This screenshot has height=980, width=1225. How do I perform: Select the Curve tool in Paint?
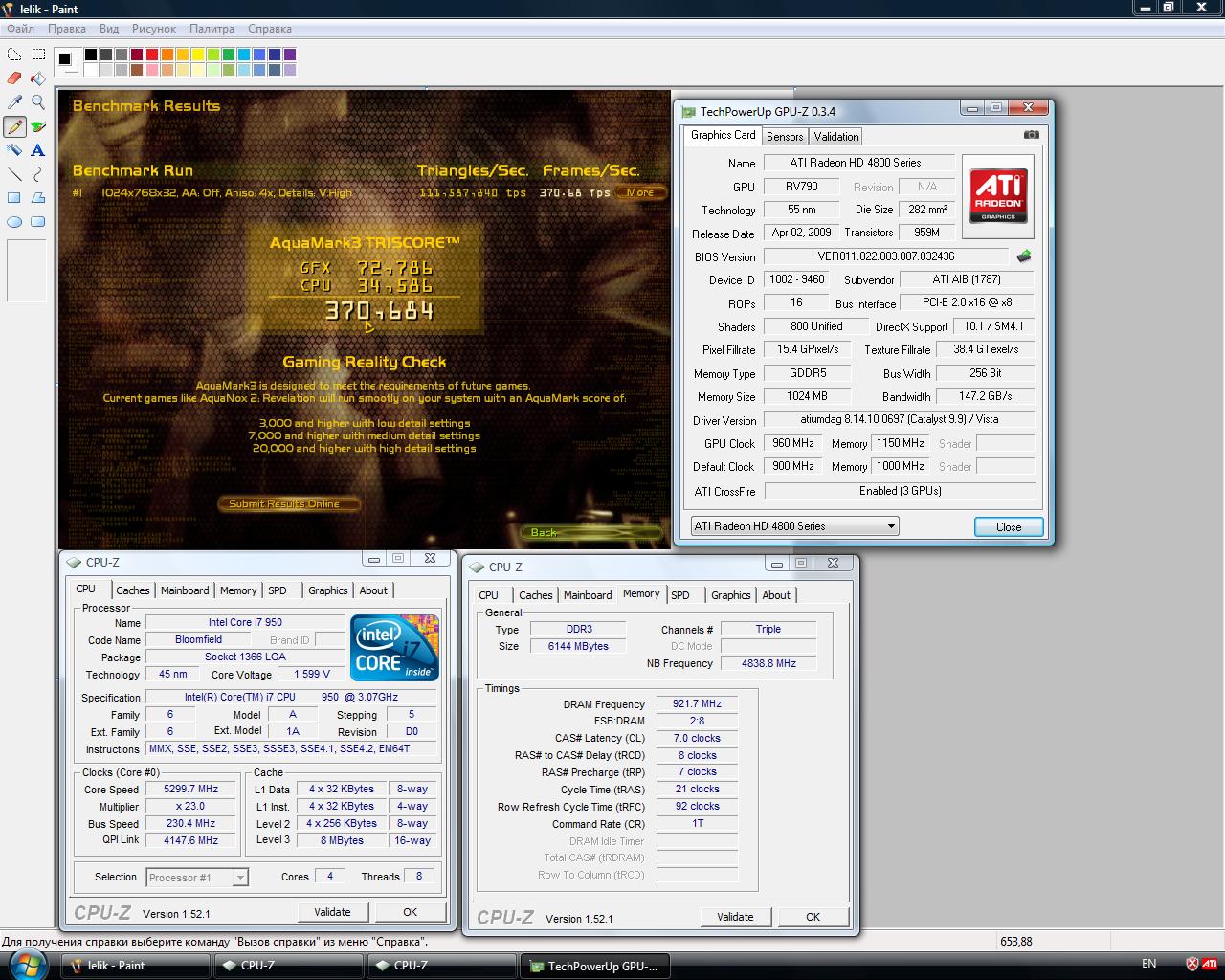pos(38,174)
